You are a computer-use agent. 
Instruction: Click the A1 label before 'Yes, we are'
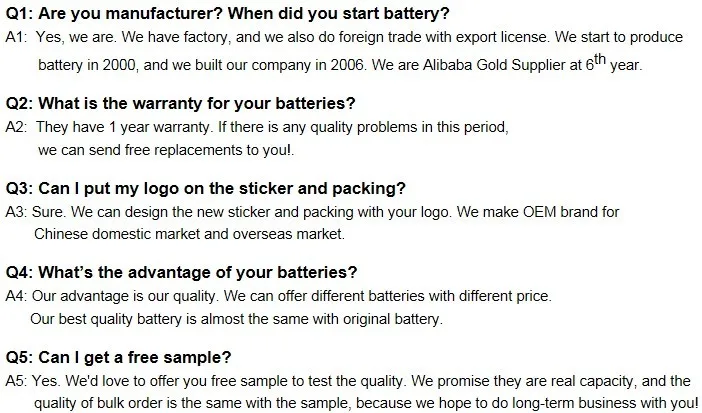15,39
